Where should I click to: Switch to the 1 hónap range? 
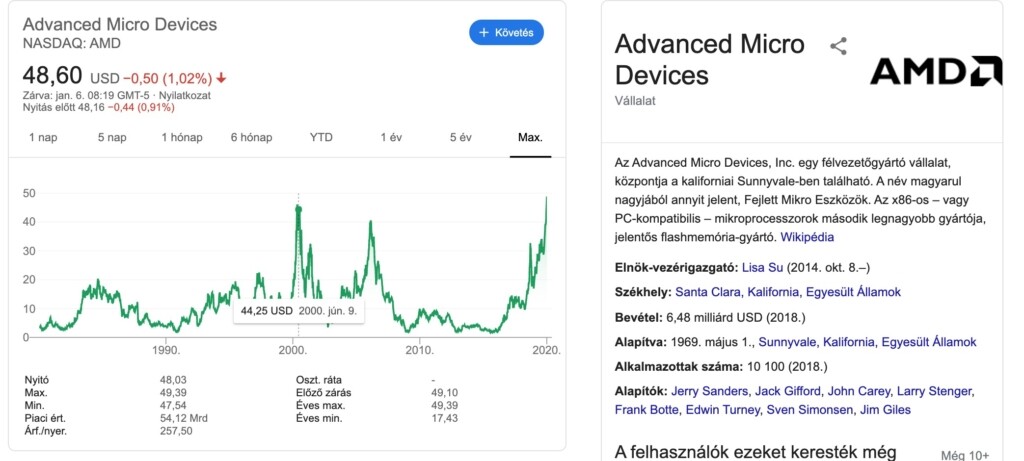point(182,137)
